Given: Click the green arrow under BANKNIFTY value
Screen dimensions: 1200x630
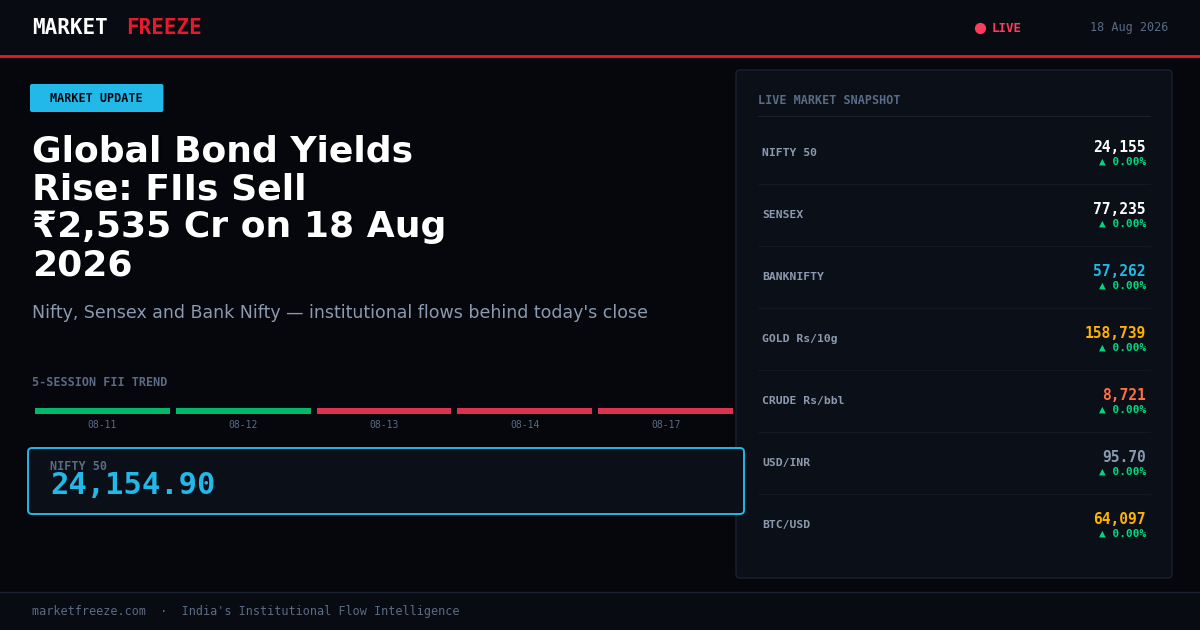Looking at the screenshot, I should 1103,286.
